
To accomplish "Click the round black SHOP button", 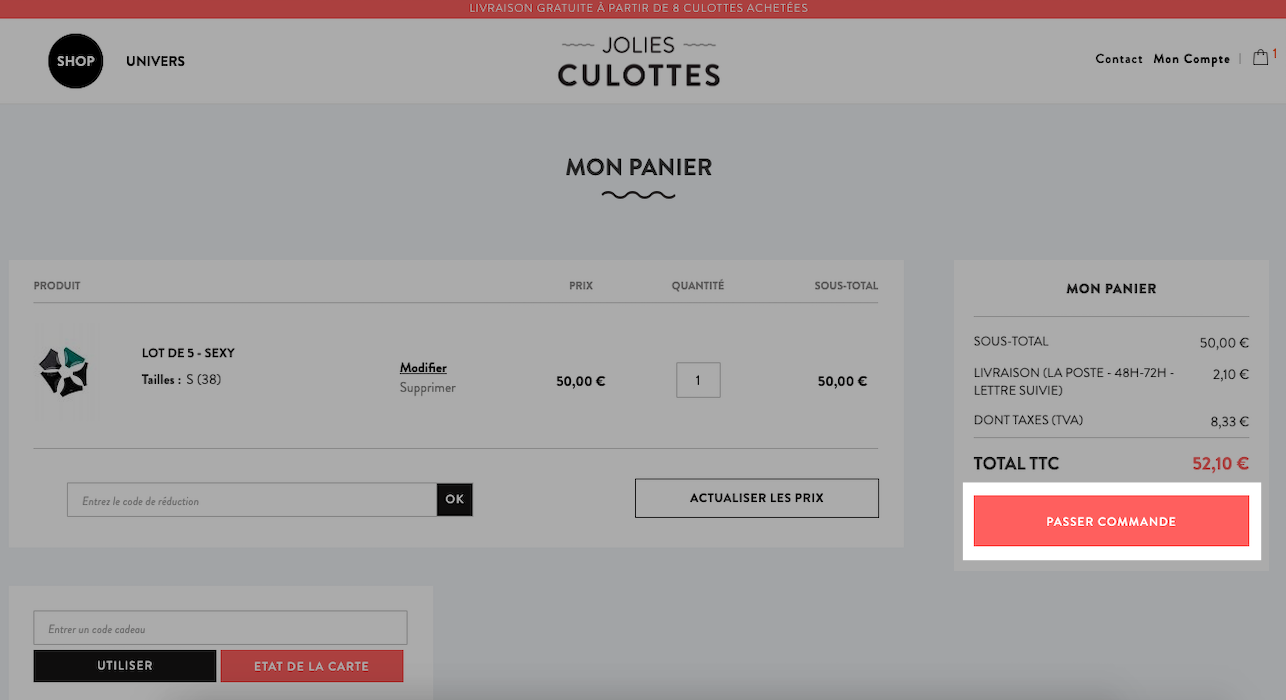I will pos(76,60).
